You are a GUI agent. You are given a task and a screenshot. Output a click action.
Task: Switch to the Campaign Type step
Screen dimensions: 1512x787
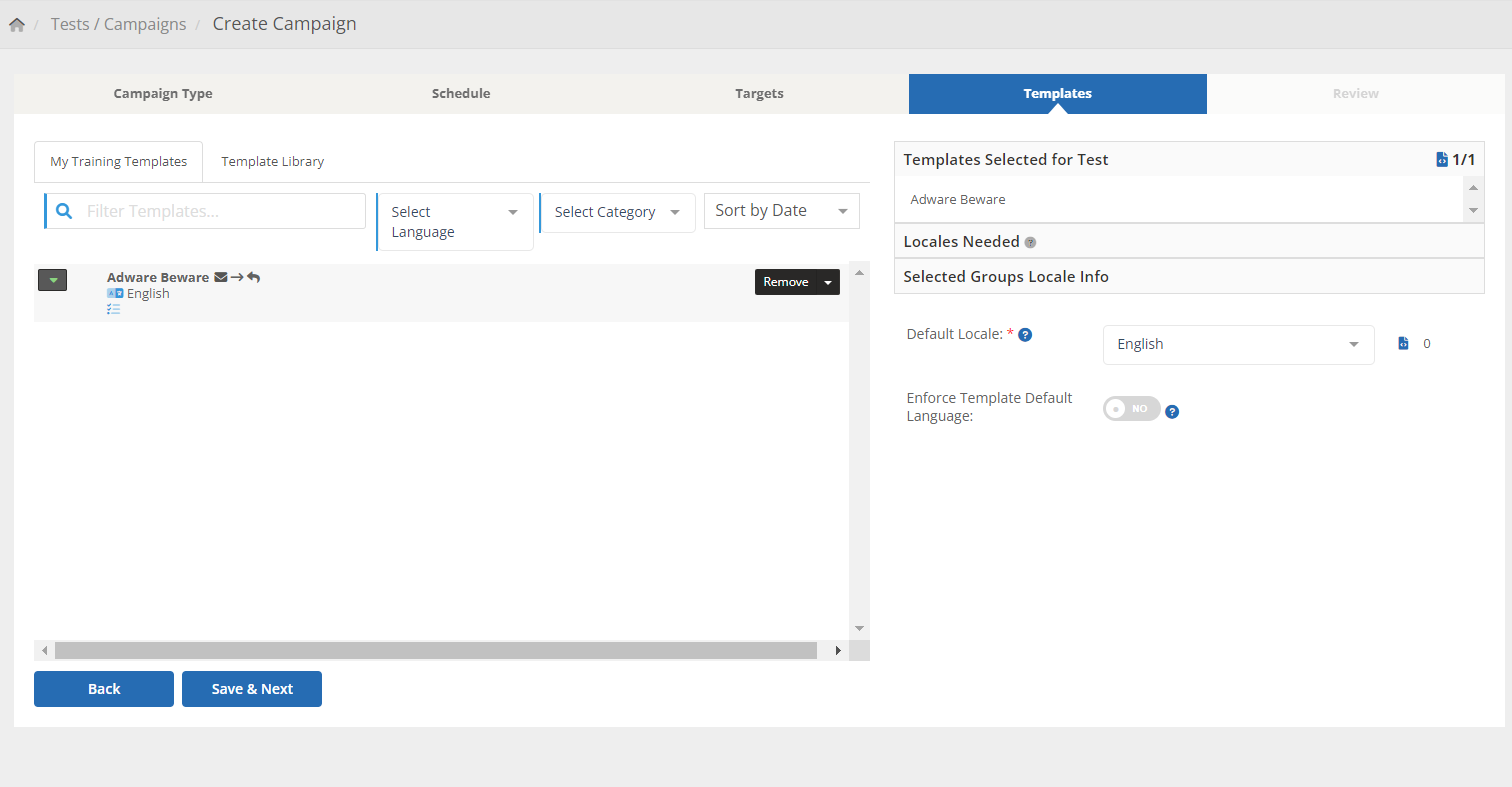click(x=163, y=94)
